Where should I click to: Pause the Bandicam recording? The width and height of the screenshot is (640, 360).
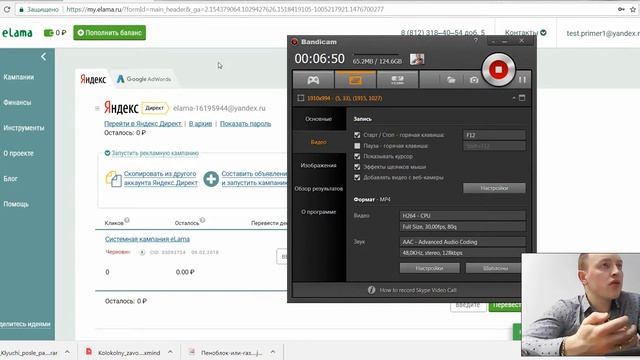point(522,80)
